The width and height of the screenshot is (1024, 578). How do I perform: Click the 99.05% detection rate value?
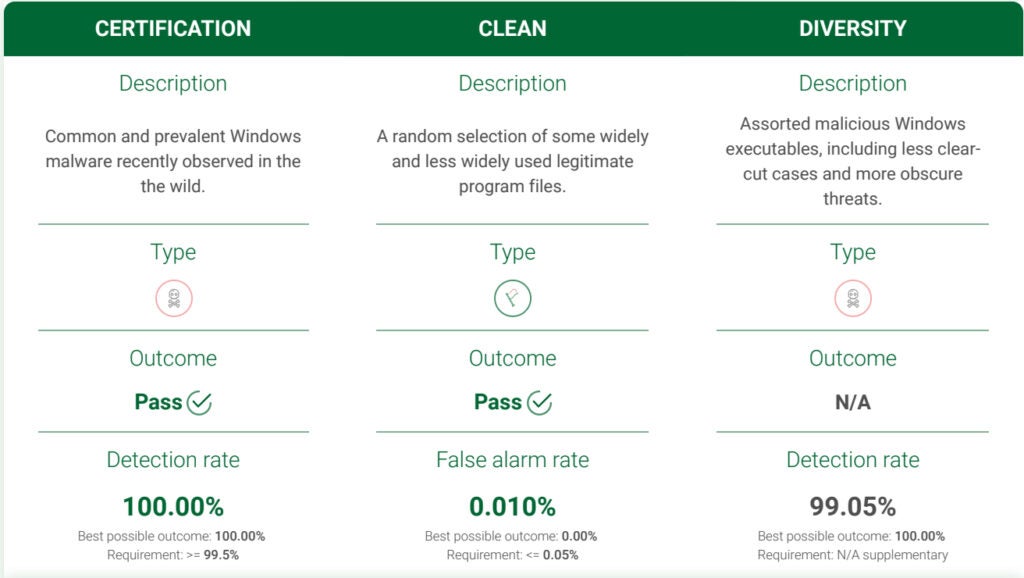click(x=853, y=506)
